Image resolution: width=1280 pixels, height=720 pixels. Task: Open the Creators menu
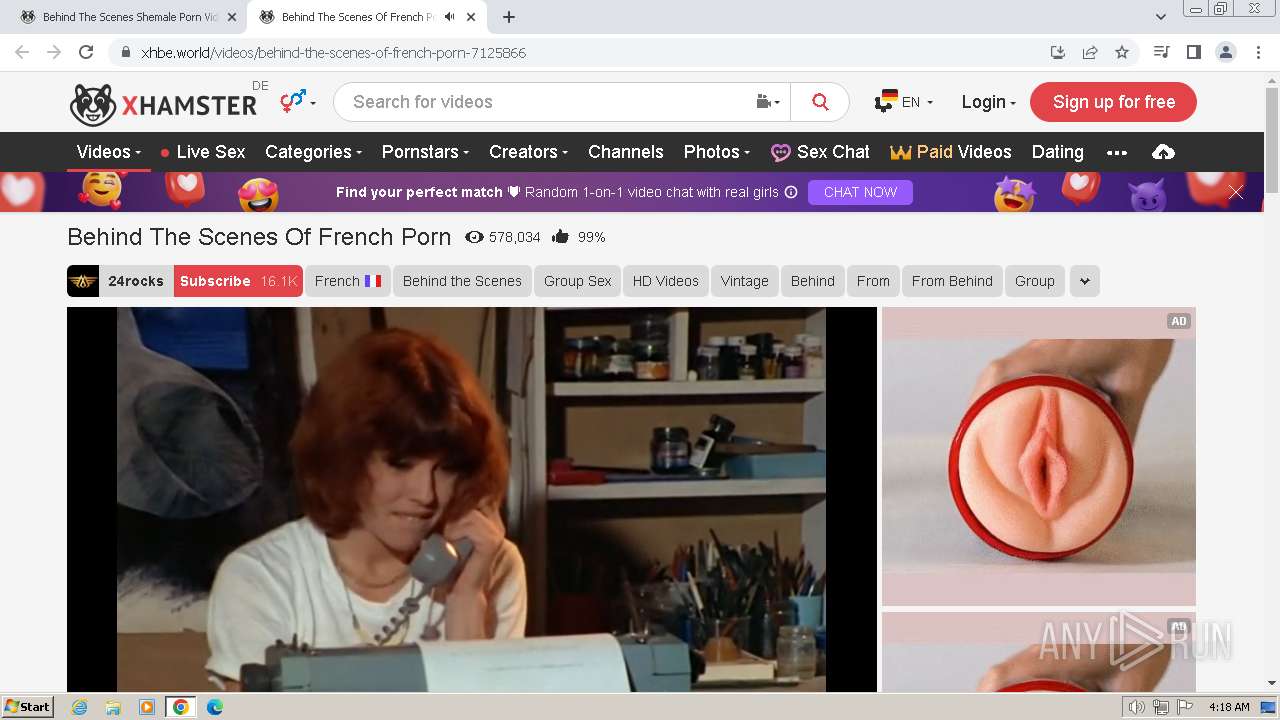(x=528, y=152)
